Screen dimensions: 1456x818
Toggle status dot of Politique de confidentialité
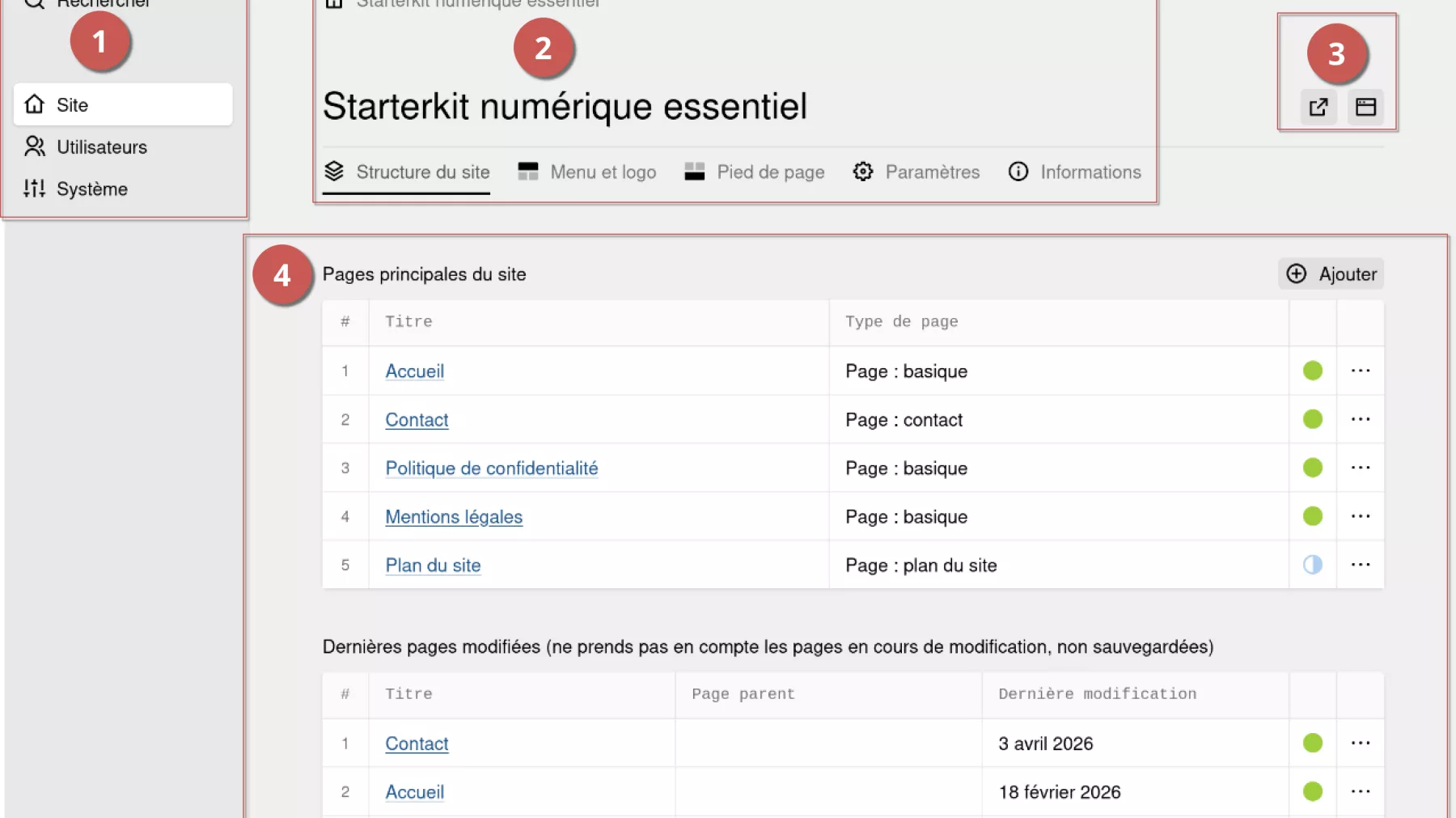click(1313, 468)
